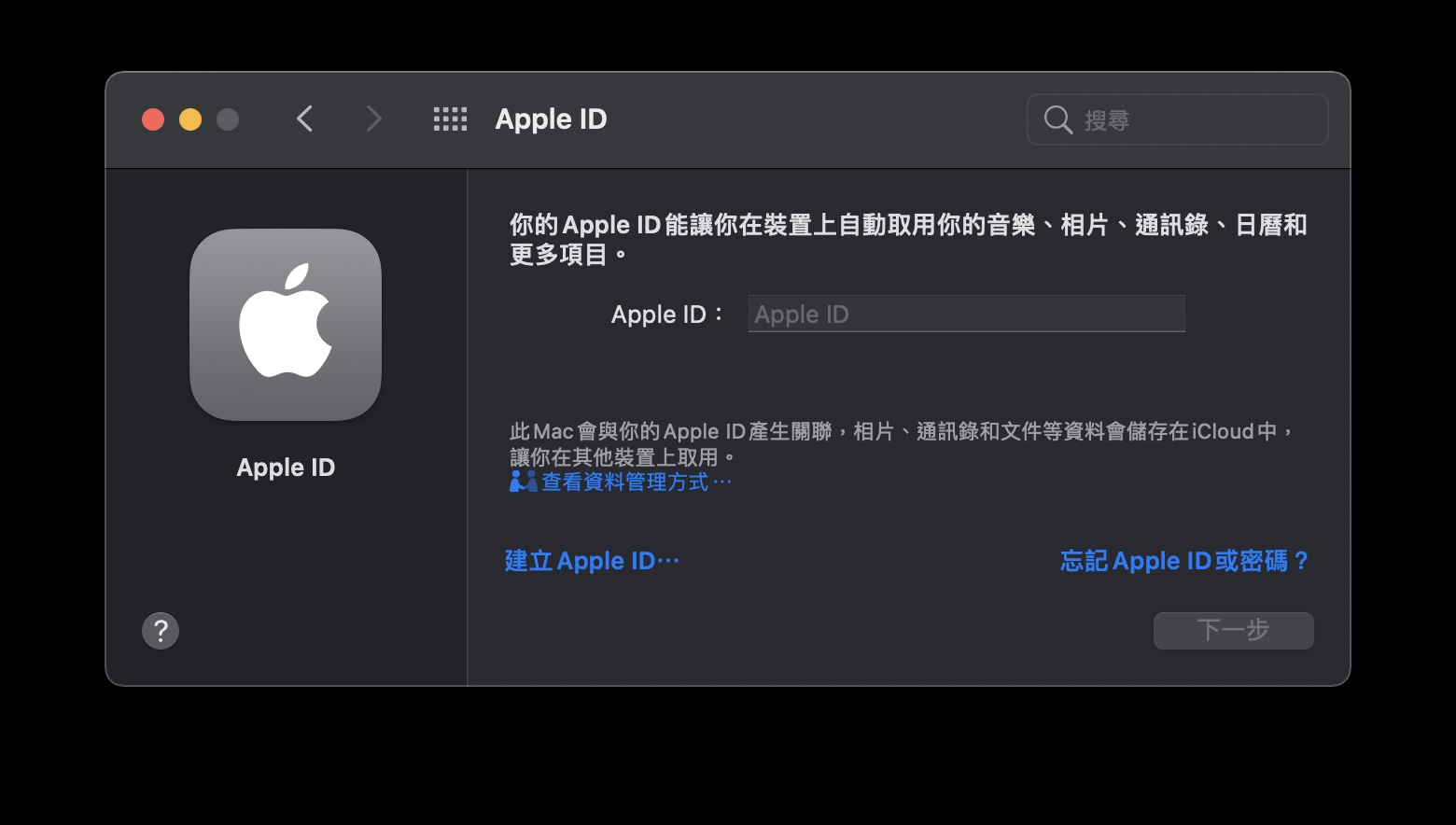The height and width of the screenshot is (825, 1456).
Task: Open the 建立 Apple ID link
Action: (592, 561)
